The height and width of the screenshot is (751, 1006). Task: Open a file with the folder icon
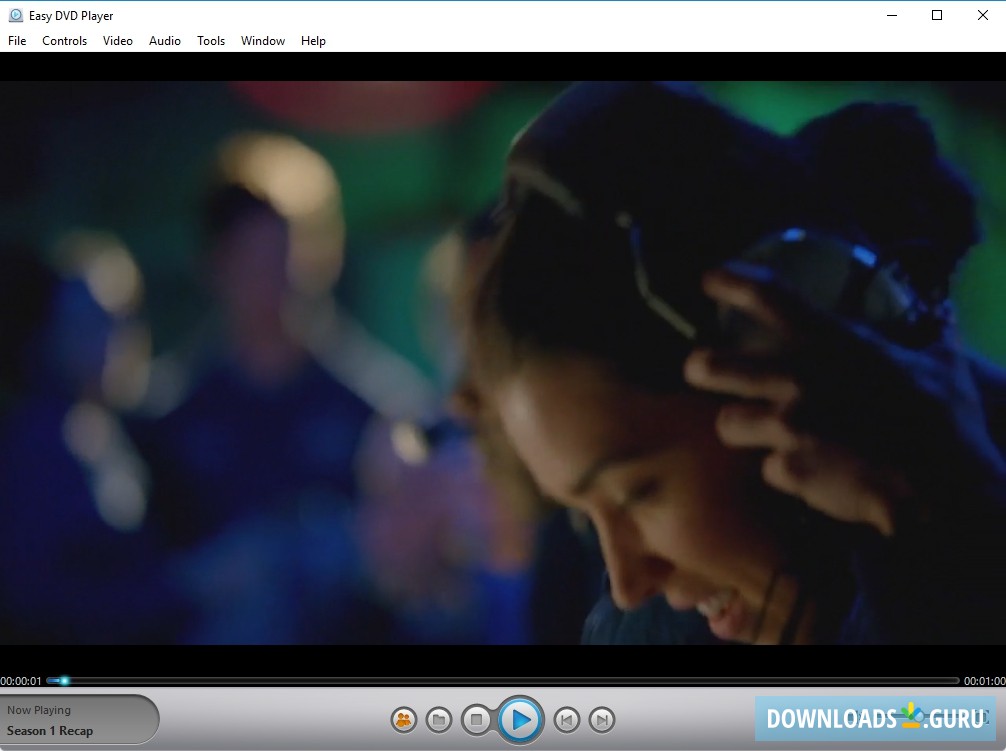pos(439,720)
